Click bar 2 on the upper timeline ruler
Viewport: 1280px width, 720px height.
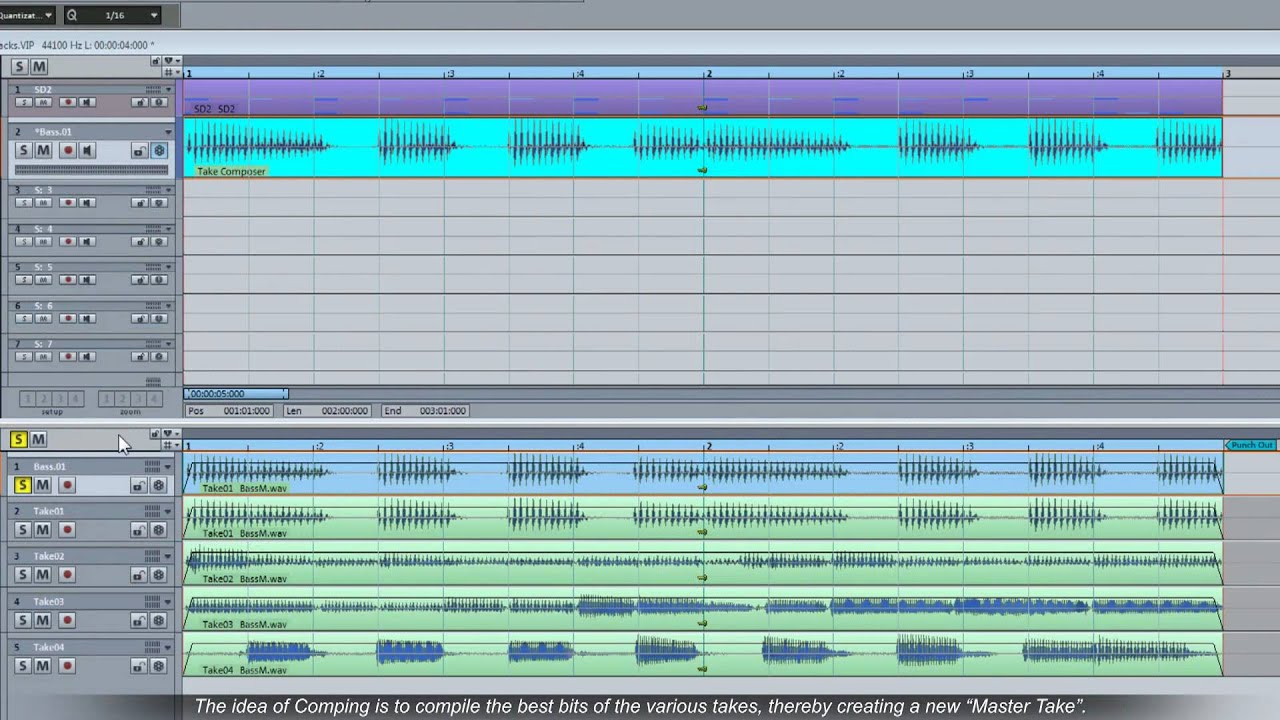709,74
